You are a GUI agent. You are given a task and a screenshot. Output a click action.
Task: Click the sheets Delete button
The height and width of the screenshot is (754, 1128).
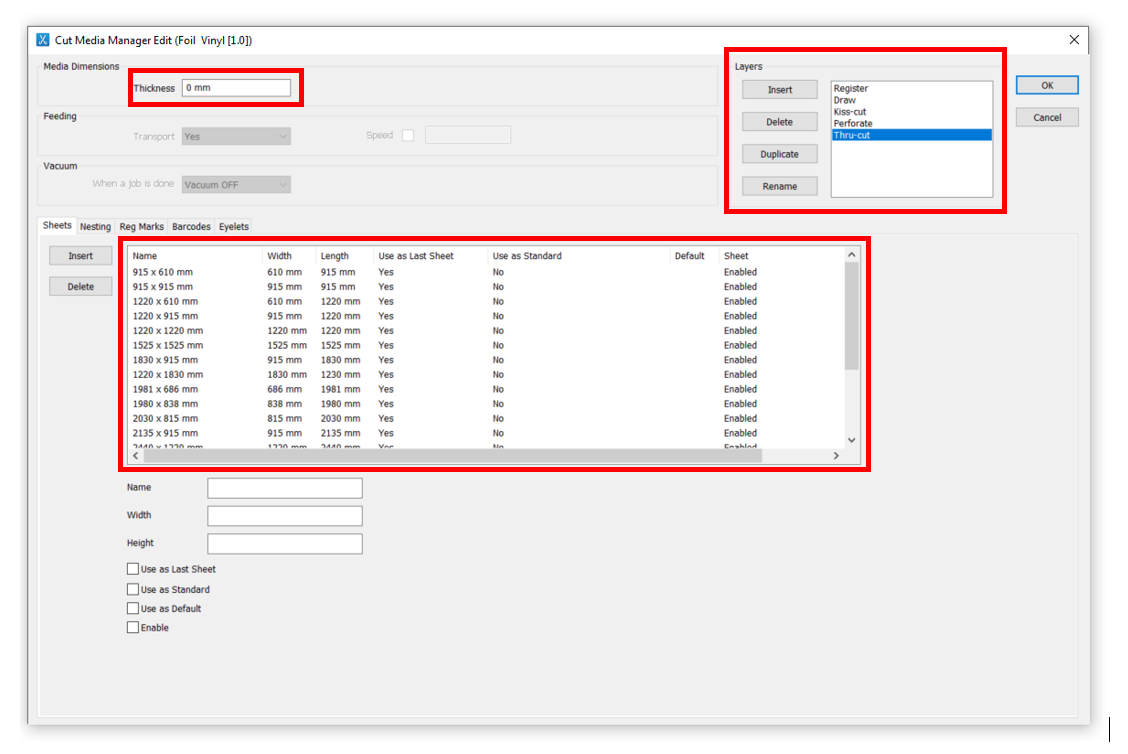pos(81,286)
